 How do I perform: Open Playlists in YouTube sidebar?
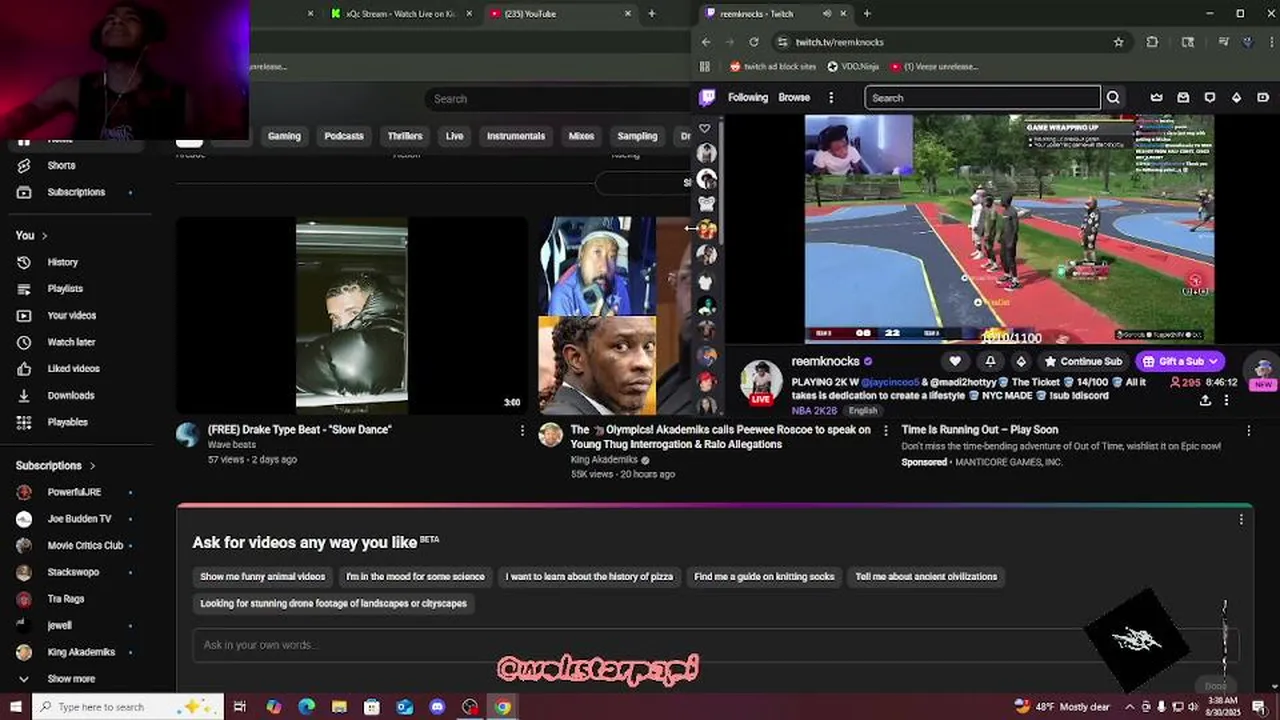65,289
